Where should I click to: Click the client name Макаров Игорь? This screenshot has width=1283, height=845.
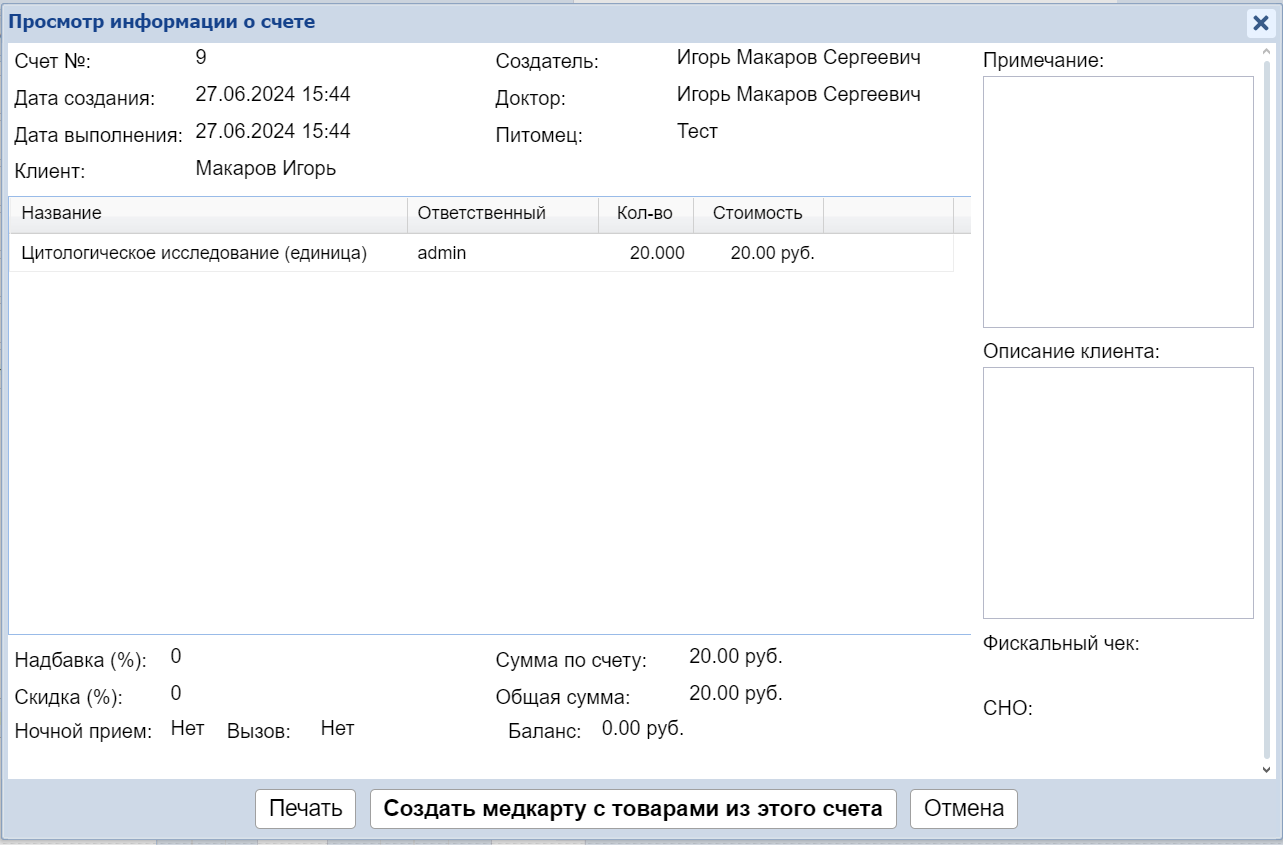pyautogui.click(x=266, y=168)
